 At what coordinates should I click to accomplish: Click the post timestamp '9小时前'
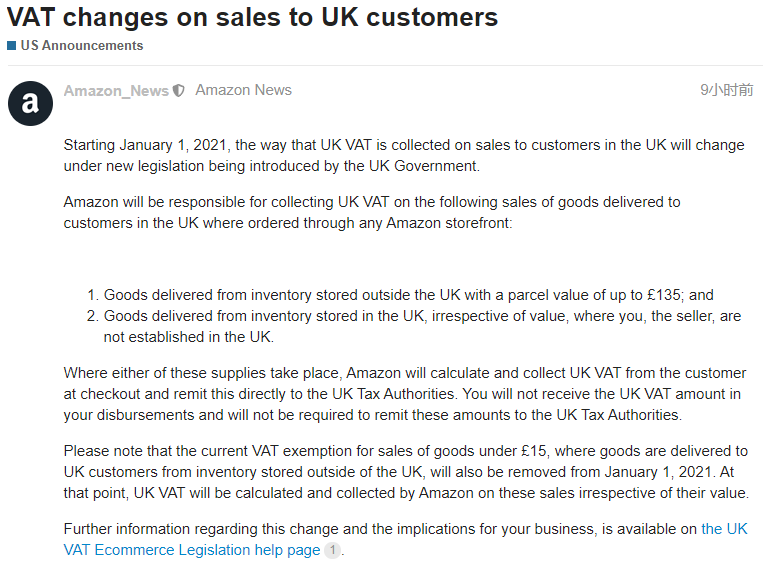coord(727,90)
